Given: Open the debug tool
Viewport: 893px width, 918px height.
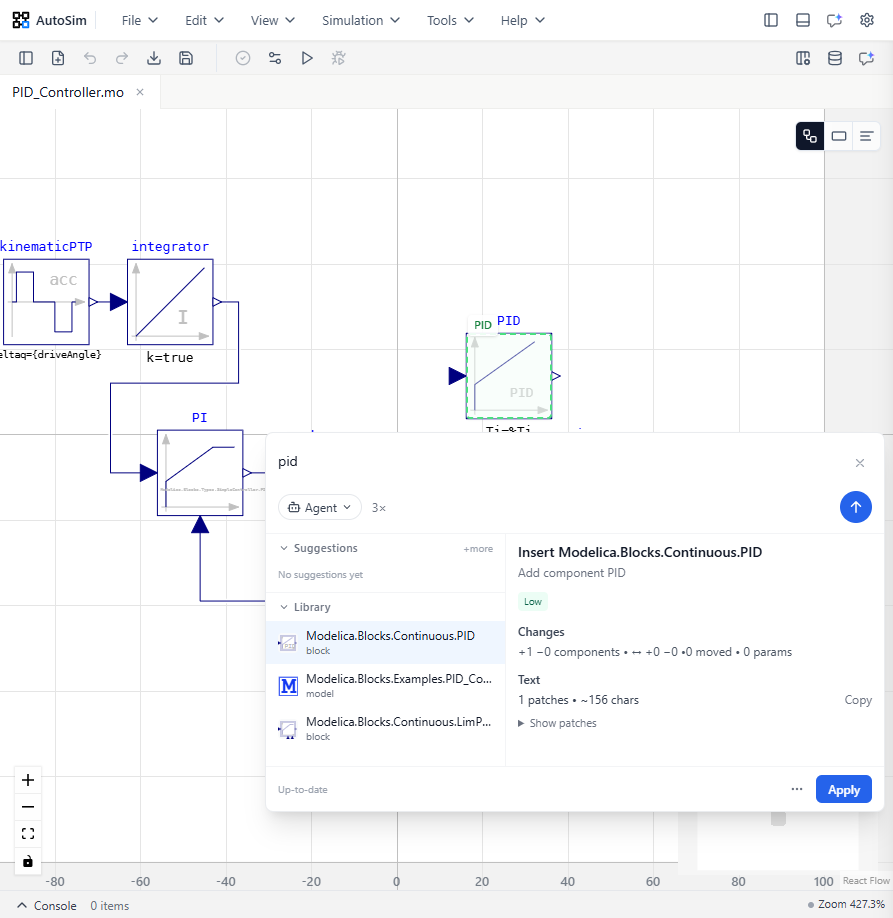Looking at the screenshot, I should click(x=338, y=58).
